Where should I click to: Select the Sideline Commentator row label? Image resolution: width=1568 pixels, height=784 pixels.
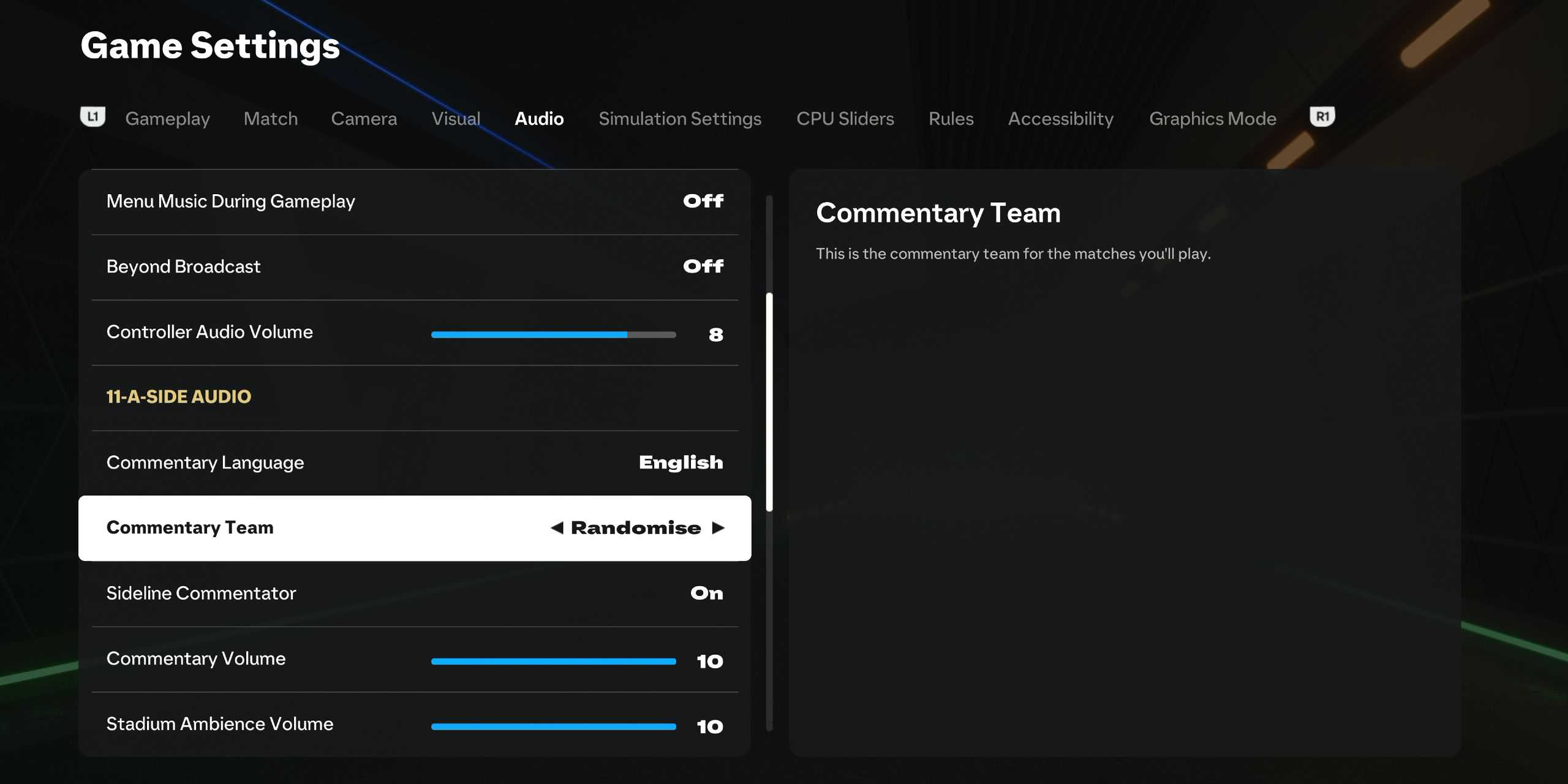tap(201, 593)
